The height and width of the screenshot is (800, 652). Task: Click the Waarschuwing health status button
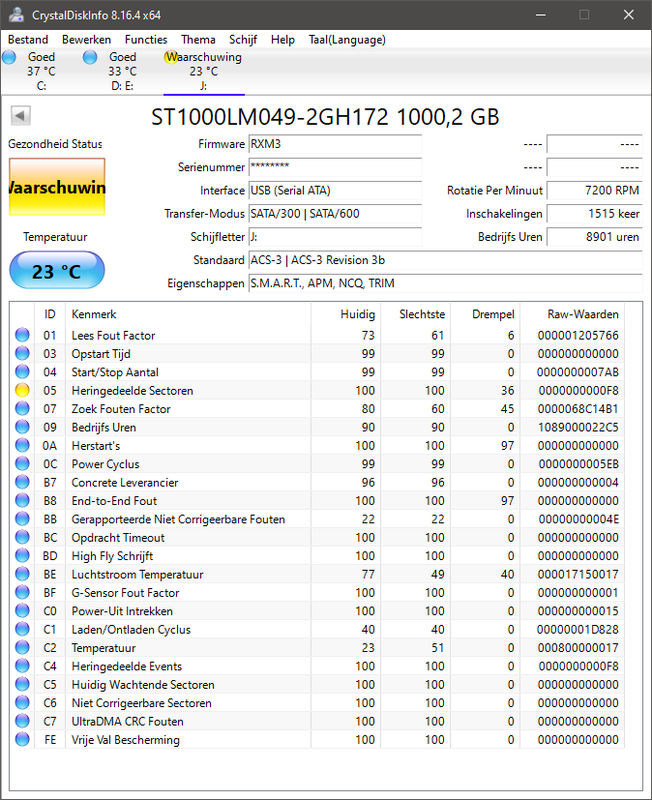56,187
